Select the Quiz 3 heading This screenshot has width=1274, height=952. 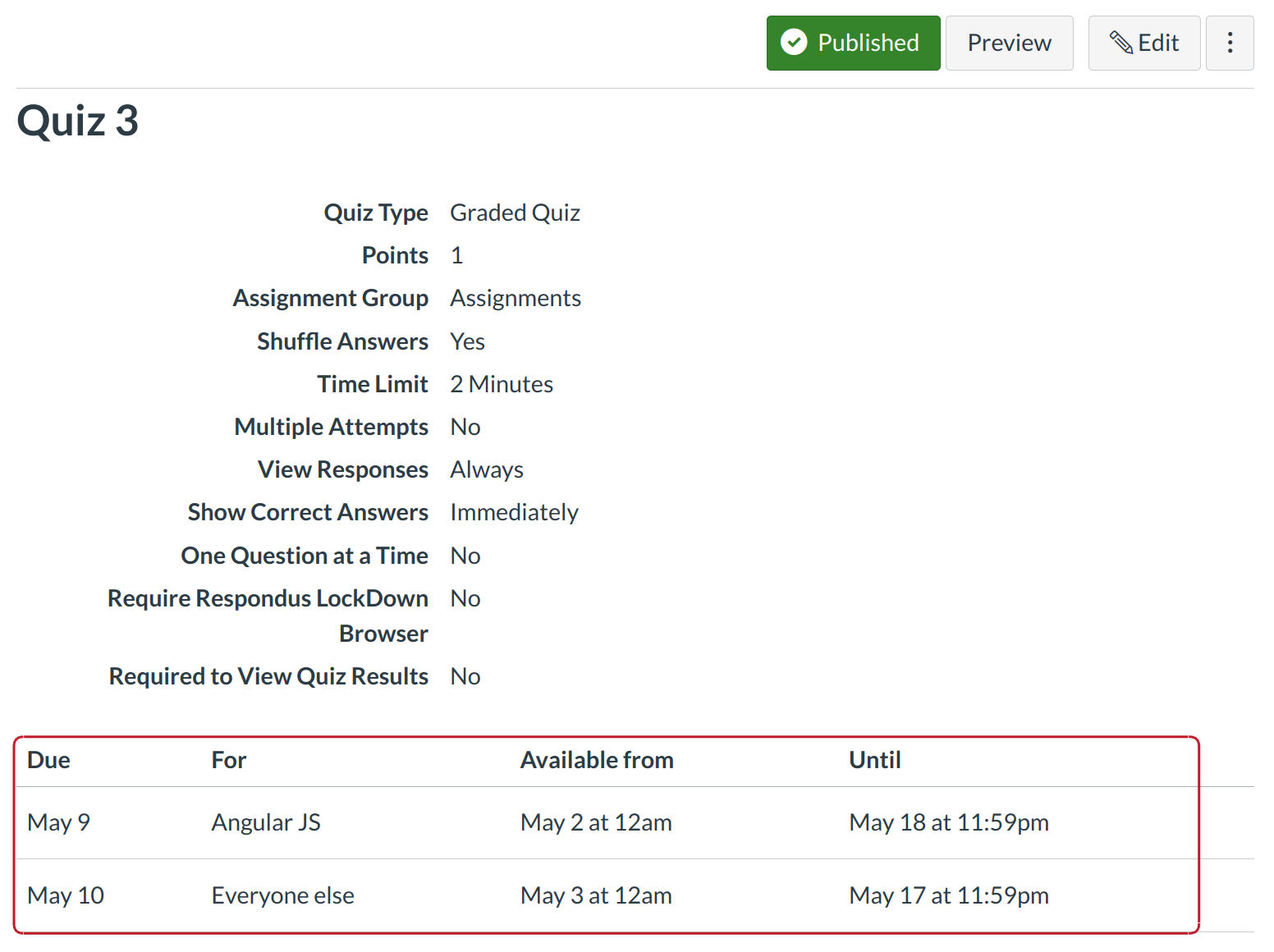(x=78, y=121)
